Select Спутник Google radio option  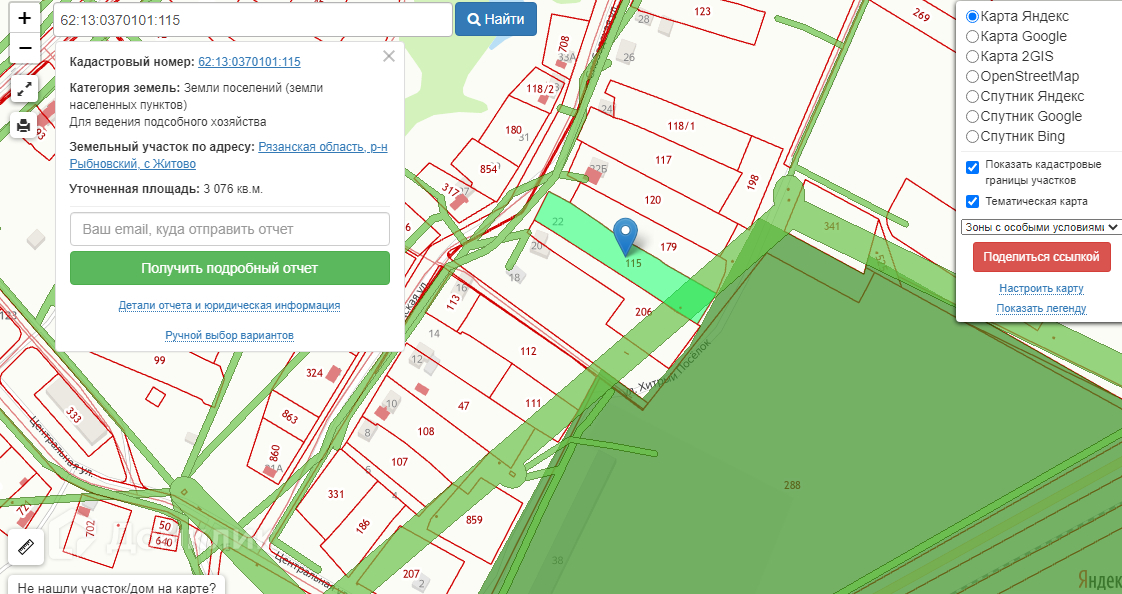972,117
